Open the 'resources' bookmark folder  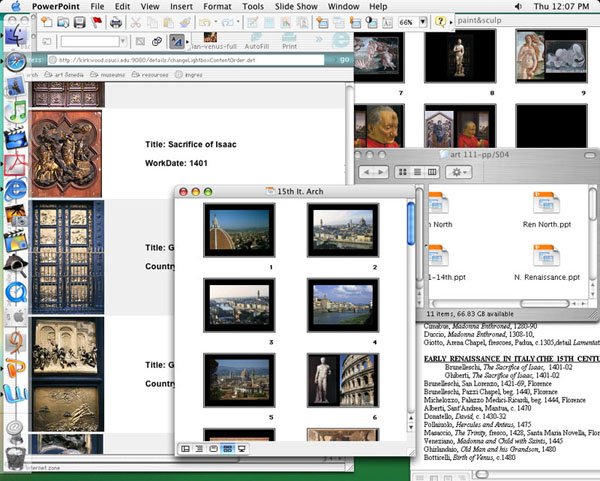point(150,75)
